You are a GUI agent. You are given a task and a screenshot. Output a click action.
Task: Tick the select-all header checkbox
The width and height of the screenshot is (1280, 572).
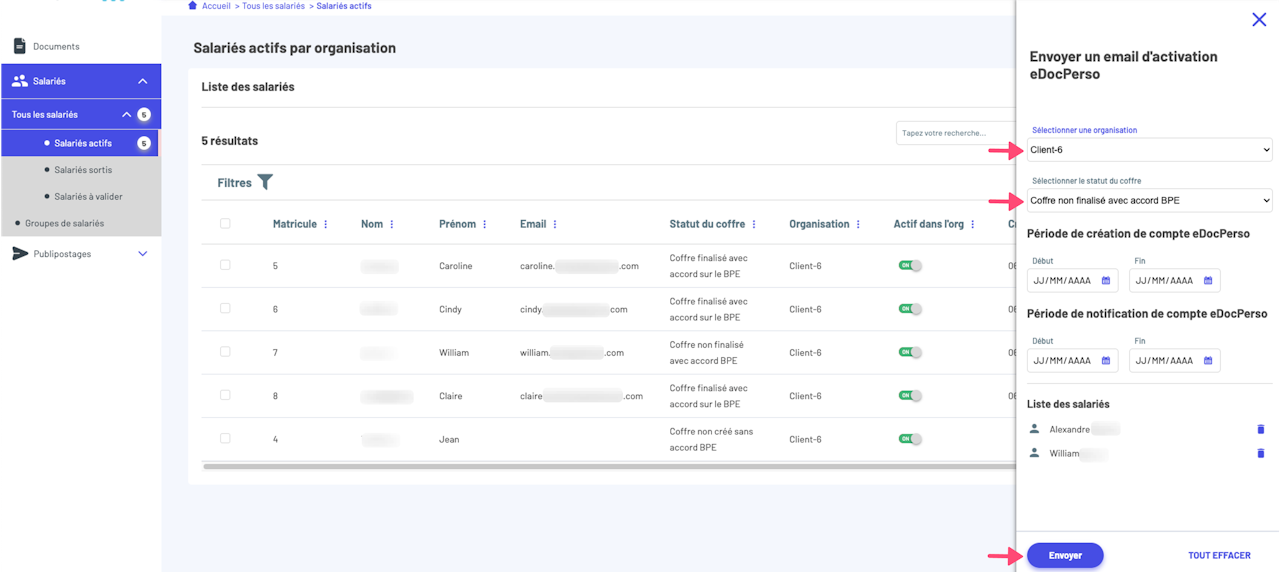click(225, 223)
